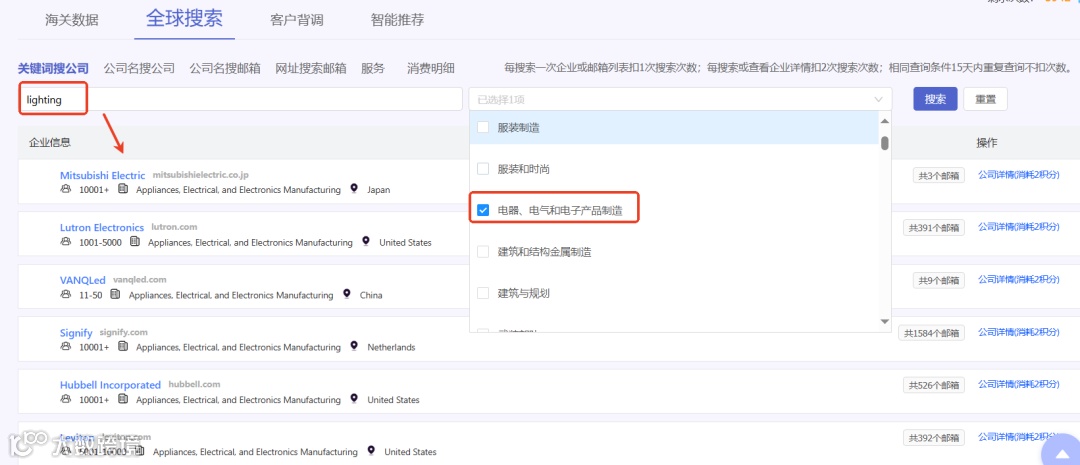This screenshot has height=465, width=1080.
Task: Open Hubbell Incorporated company link
Action: point(110,385)
